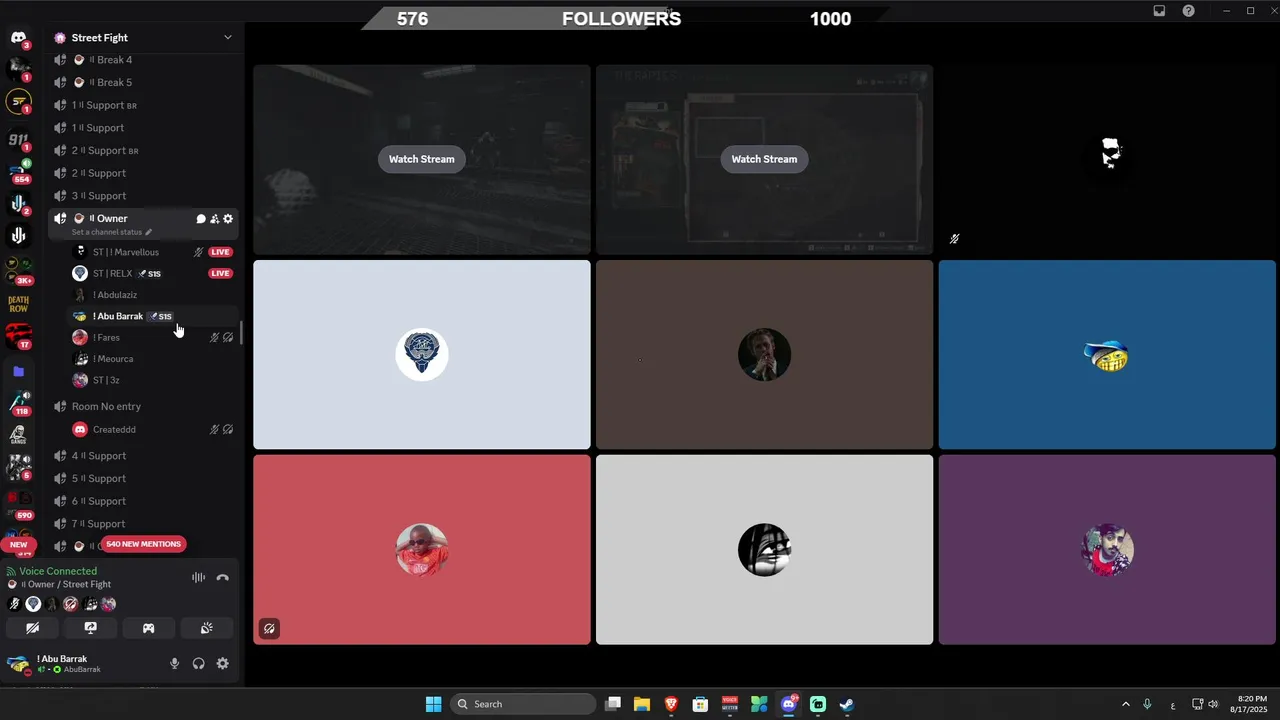The height and width of the screenshot is (720, 1280).
Task: Open Discord direct messages home icon
Action: point(18,37)
